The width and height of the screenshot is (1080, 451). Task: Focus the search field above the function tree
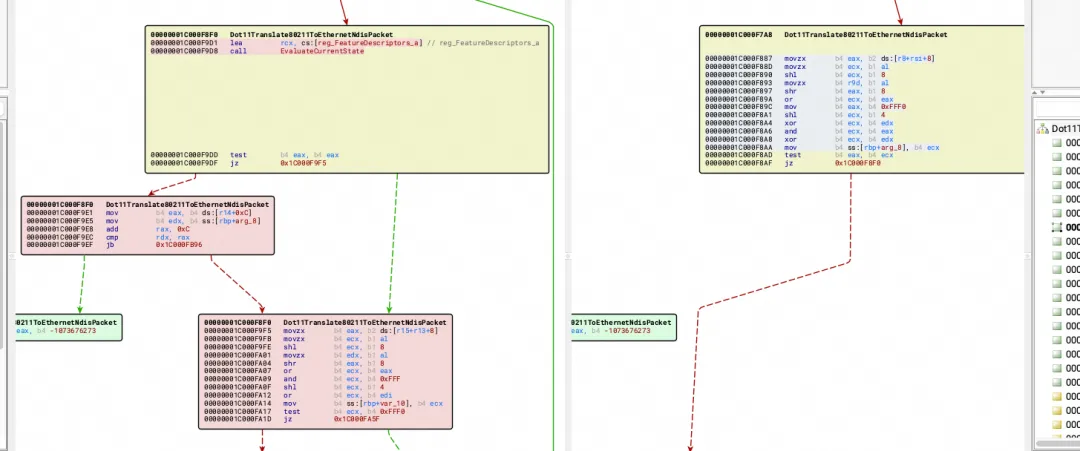(1058, 109)
